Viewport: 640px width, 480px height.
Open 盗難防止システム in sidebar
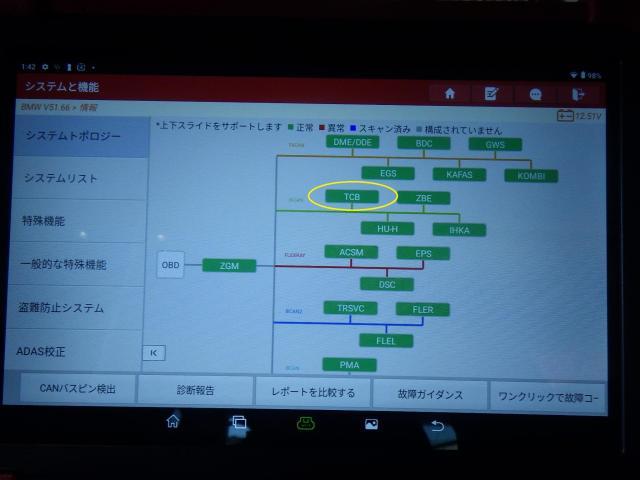[x=74, y=308]
